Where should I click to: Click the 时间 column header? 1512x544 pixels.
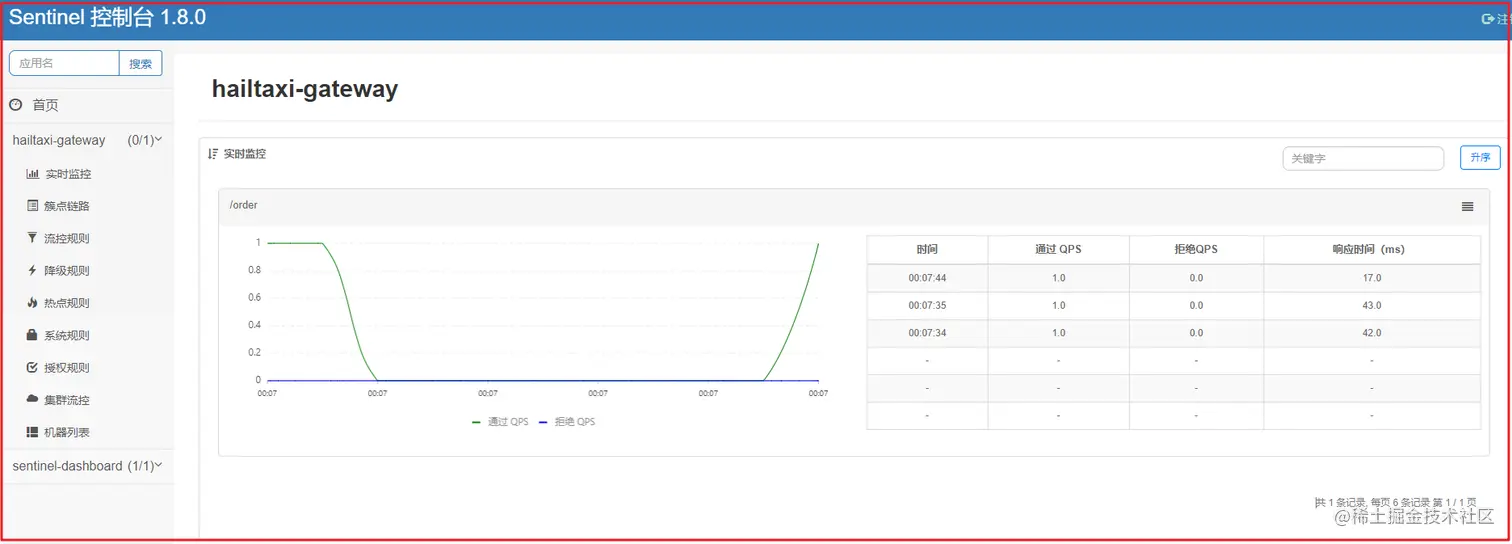click(x=927, y=250)
